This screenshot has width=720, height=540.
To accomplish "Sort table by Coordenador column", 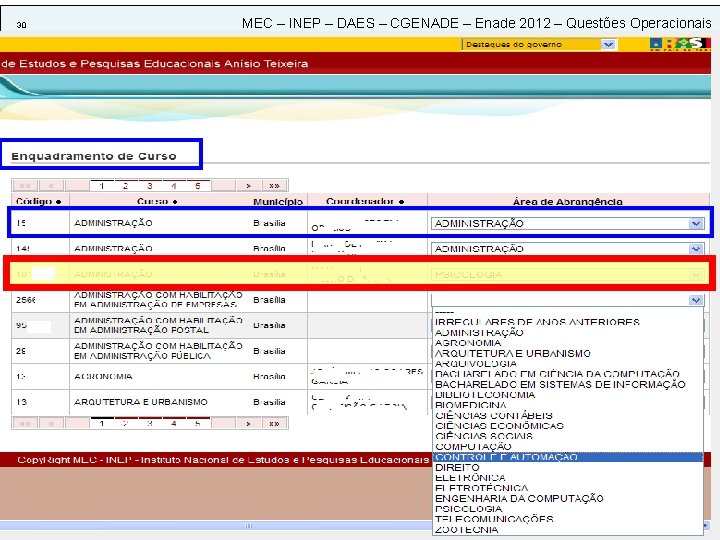I will point(365,201).
